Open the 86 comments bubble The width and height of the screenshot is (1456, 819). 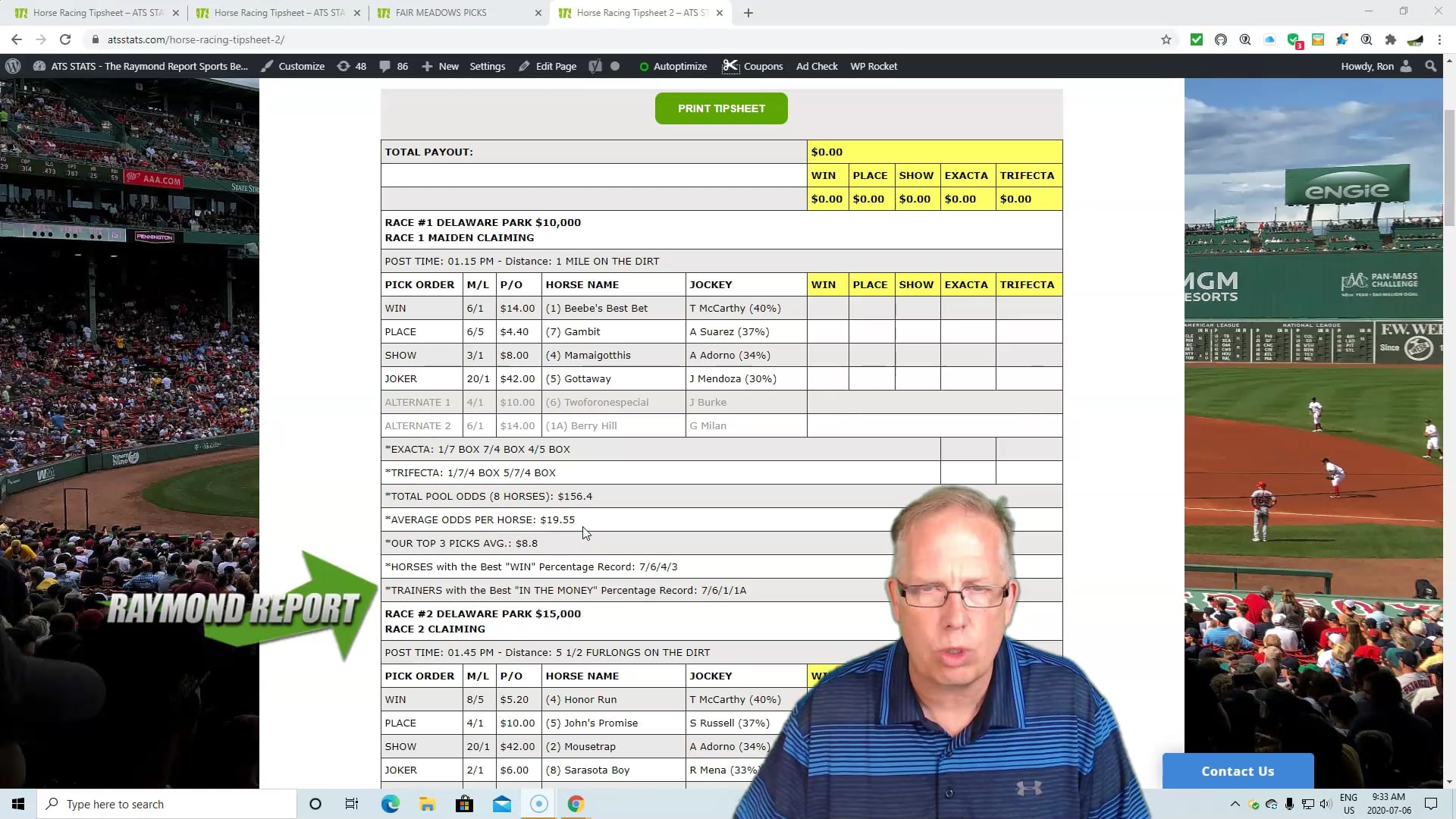click(394, 66)
